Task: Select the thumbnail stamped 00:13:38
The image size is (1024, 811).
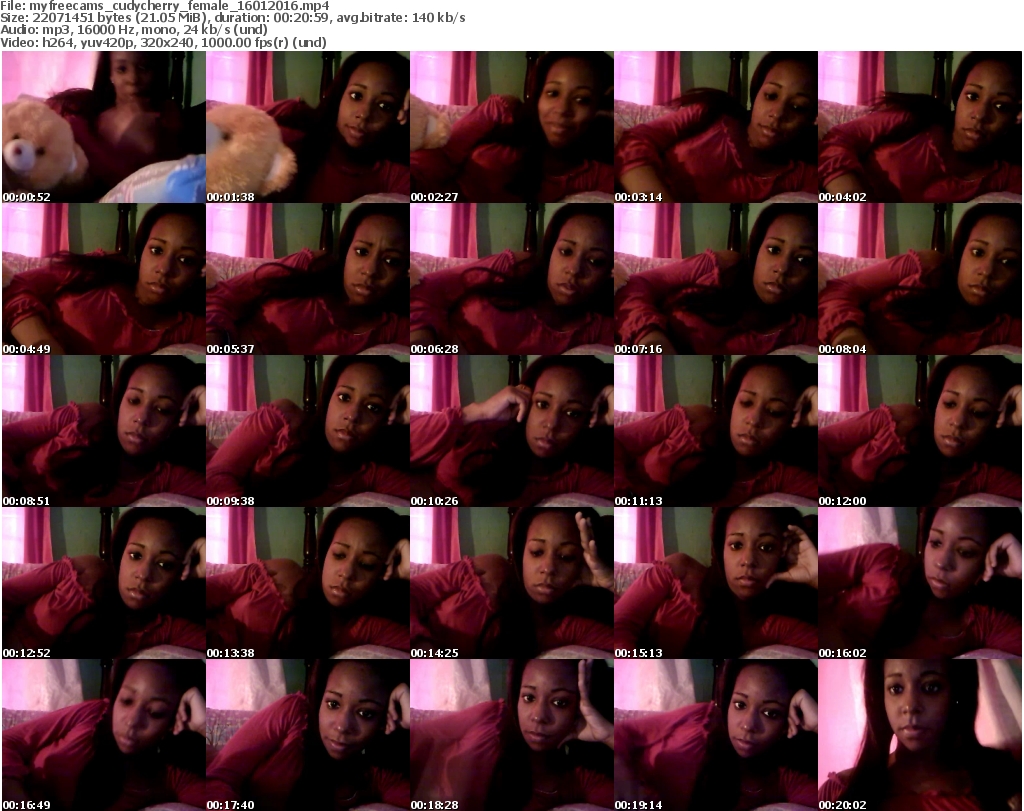Action: pos(308,583)
